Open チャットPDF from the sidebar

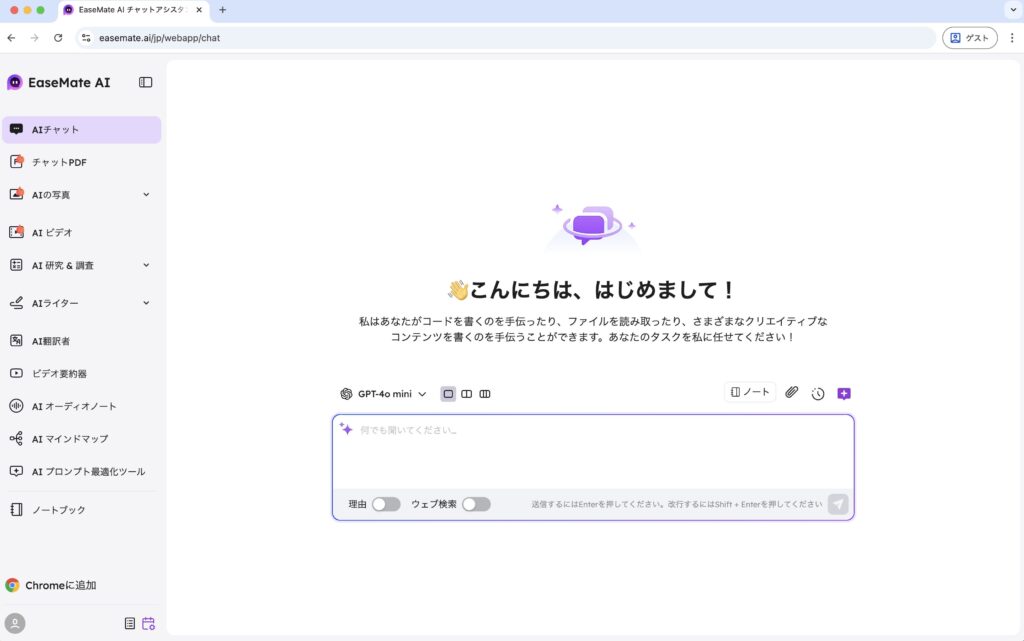click(59, 162)
